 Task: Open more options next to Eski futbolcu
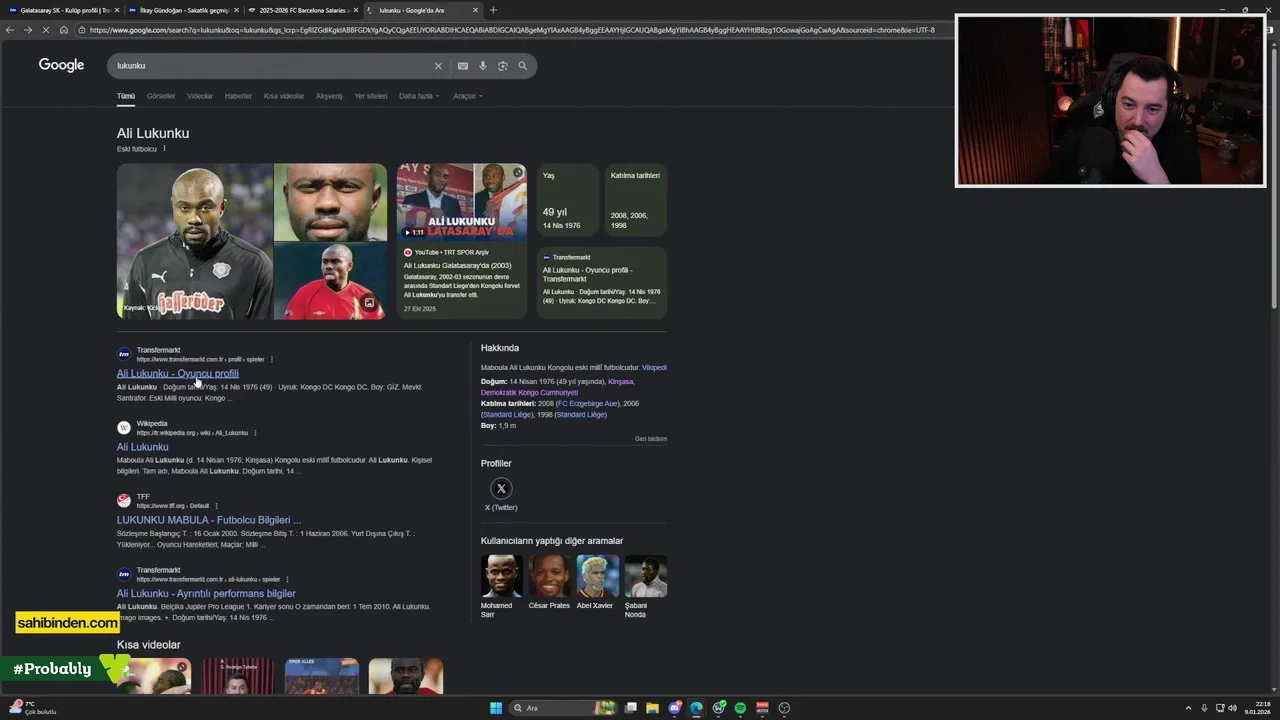[164, 149]
